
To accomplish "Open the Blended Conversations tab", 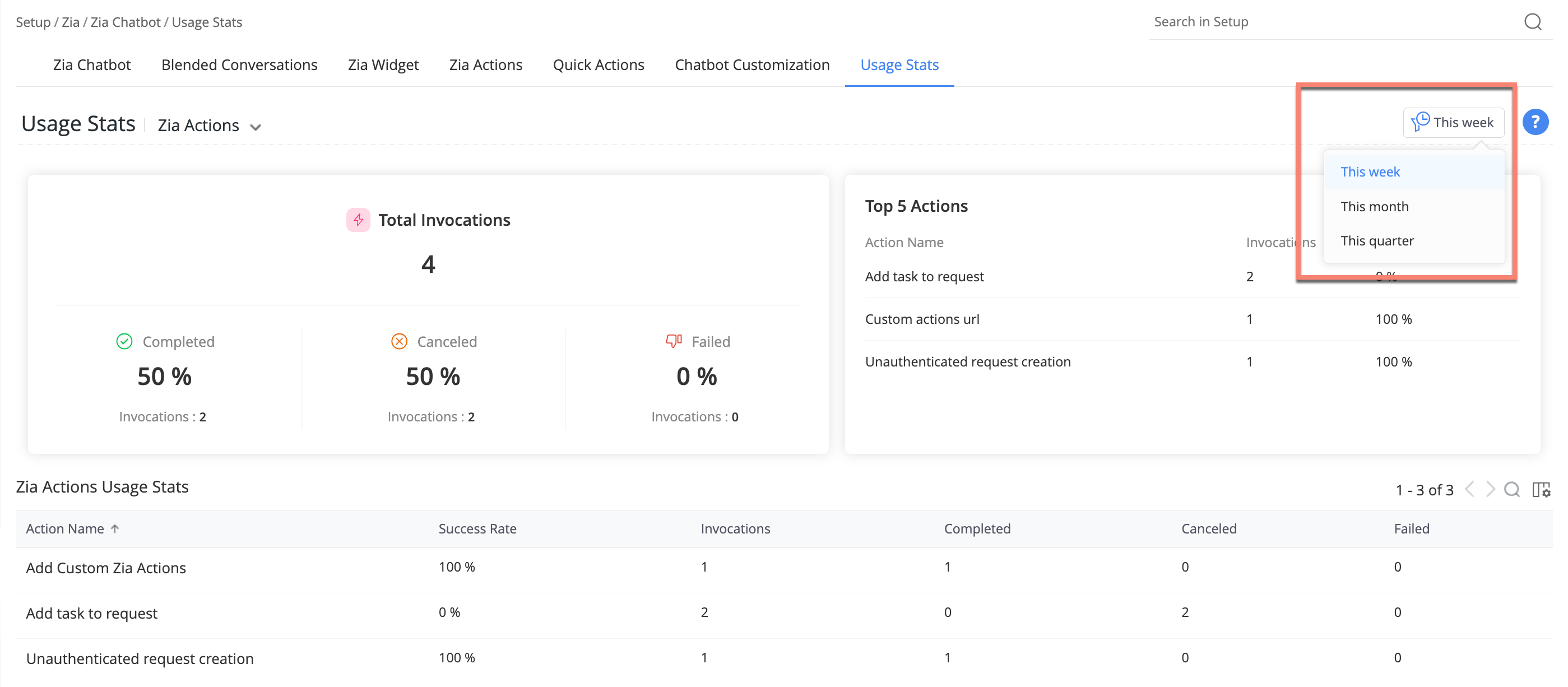I will coord(239,64).
